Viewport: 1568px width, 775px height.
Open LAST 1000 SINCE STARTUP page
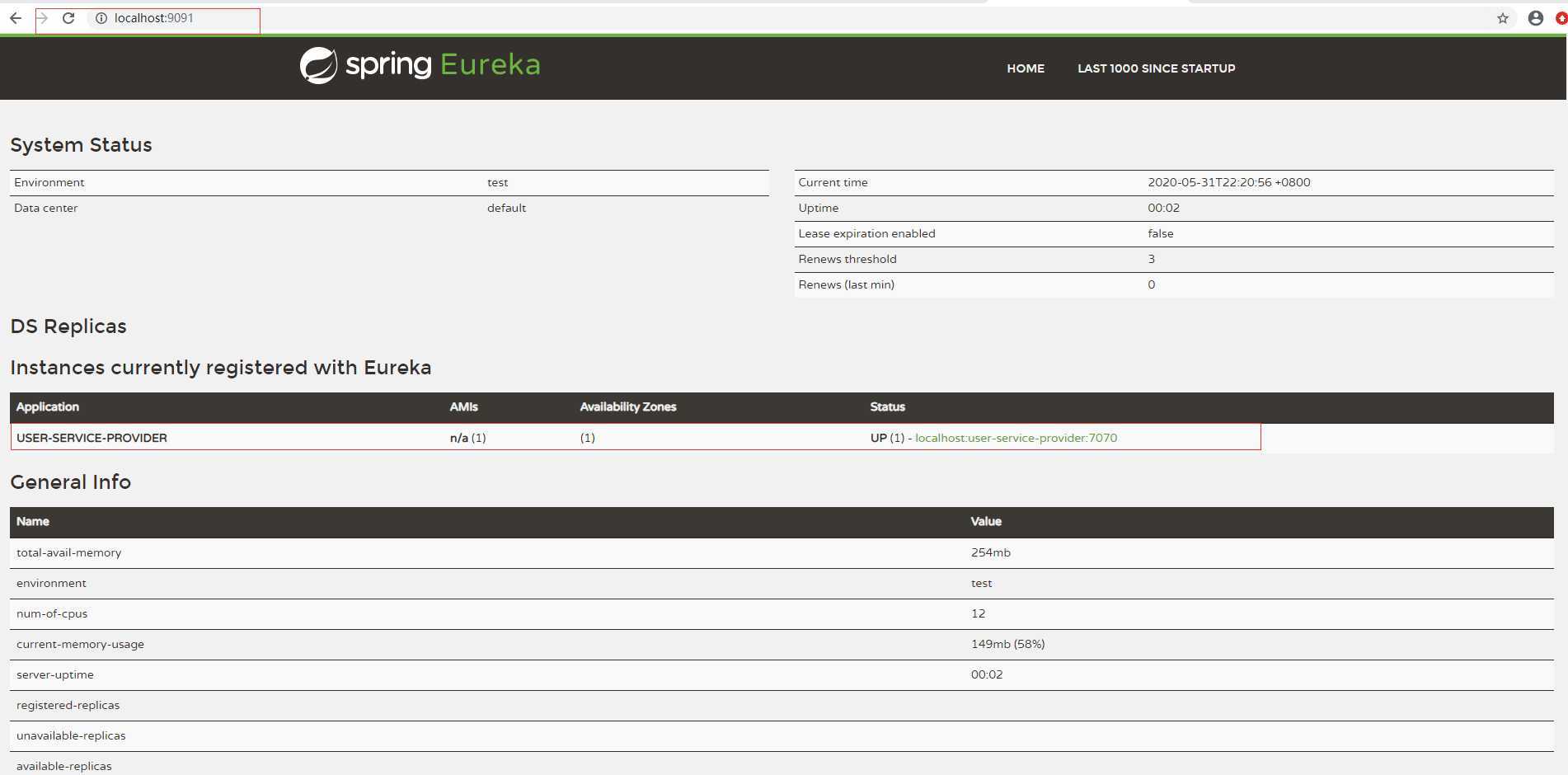(x=1156, y=68)
